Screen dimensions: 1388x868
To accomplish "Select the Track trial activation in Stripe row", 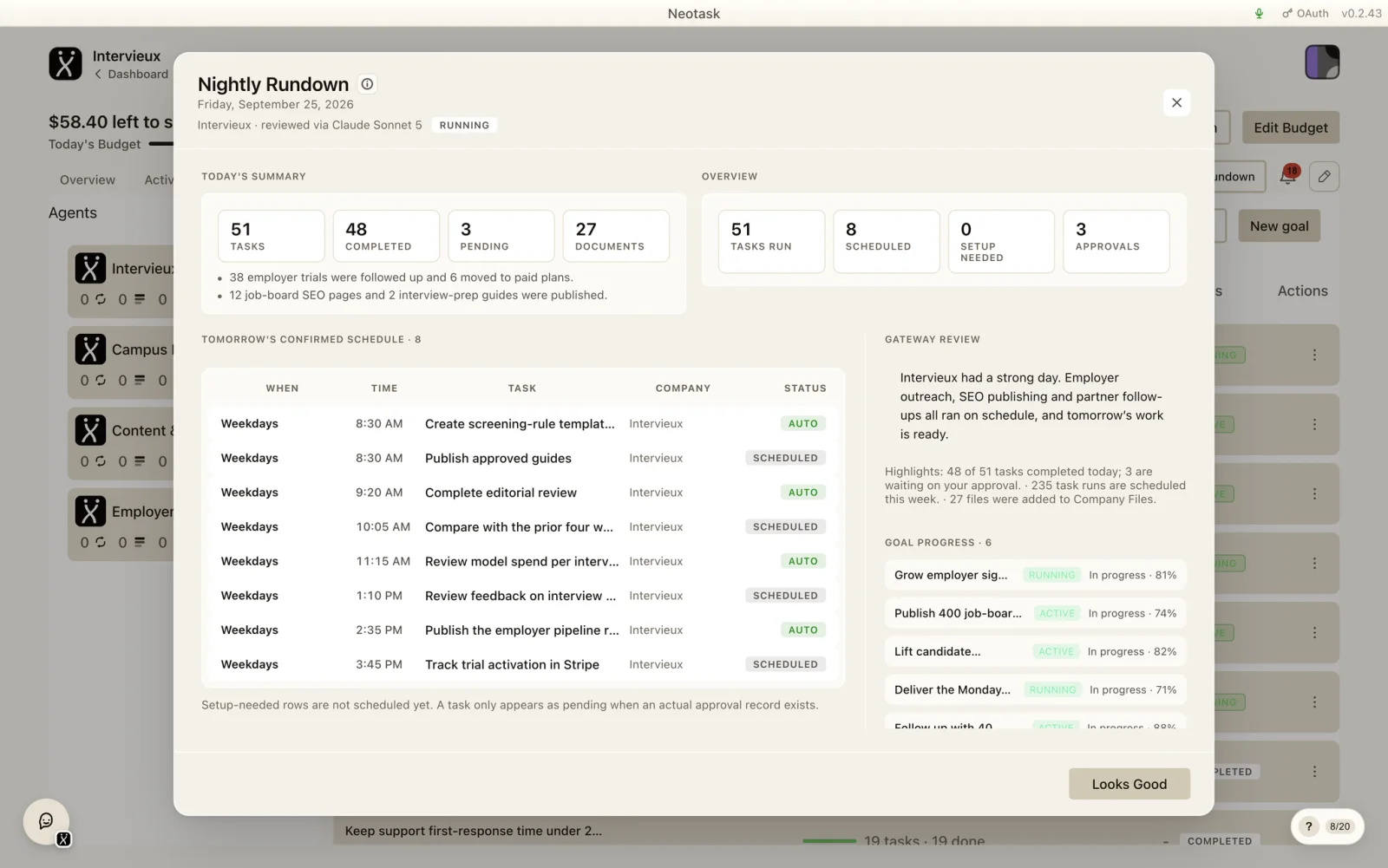I will click(523, 664).
